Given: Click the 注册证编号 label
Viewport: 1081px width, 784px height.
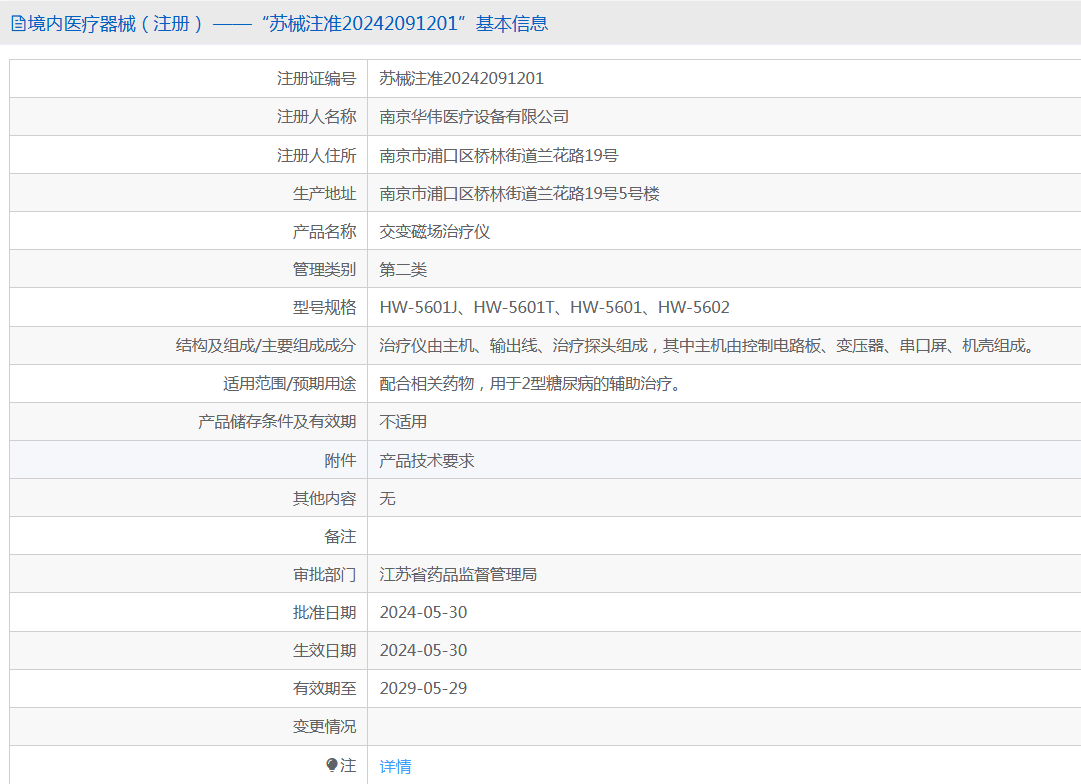Looking at the screenshot, I should point(316,79).
